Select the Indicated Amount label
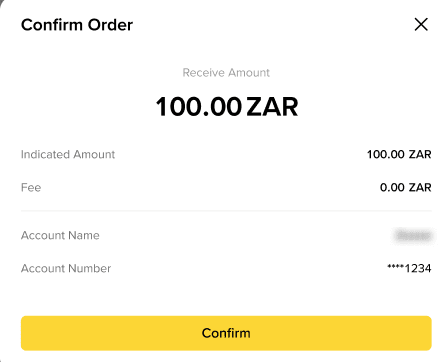Screen dimensions: 448x362 tap(68, 154)
